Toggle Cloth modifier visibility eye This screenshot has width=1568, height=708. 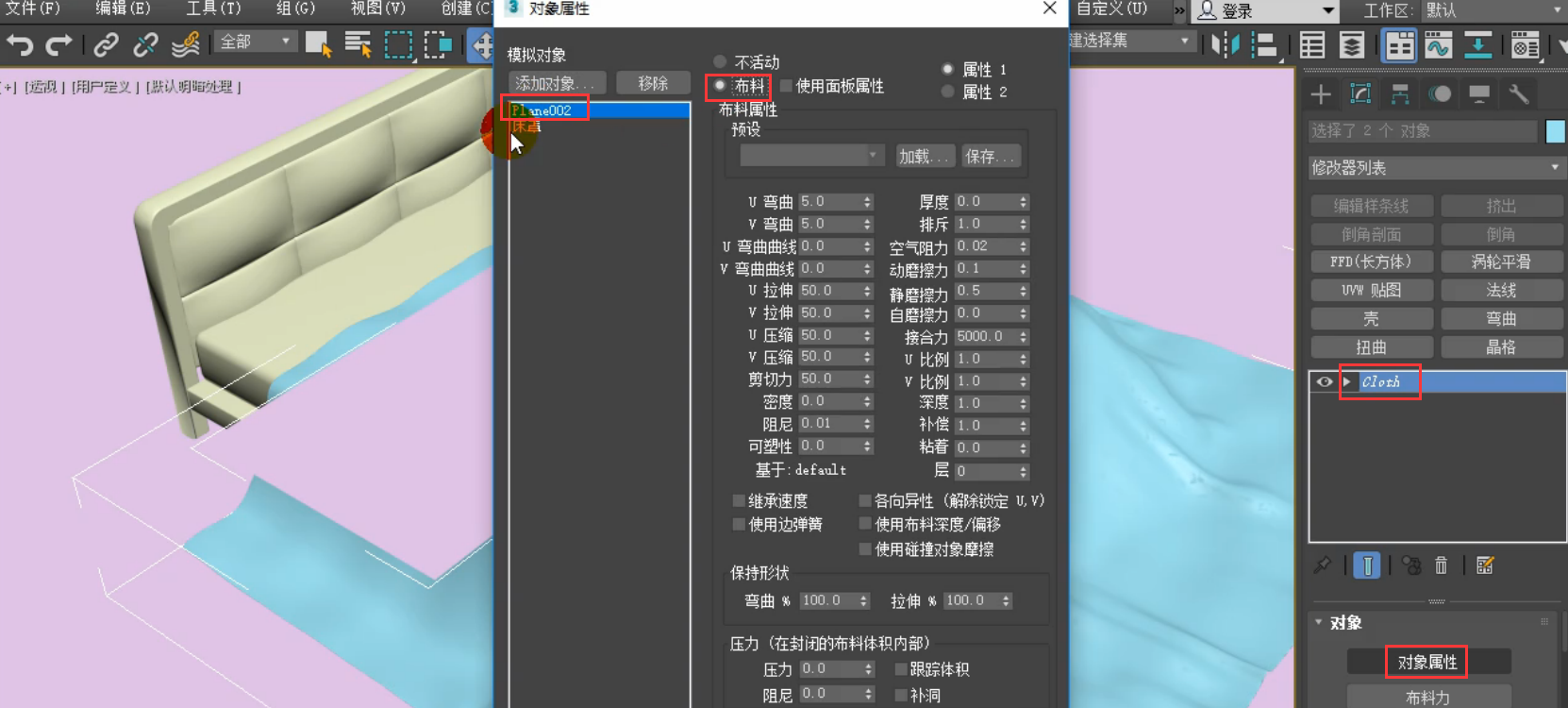(1325, 381)
